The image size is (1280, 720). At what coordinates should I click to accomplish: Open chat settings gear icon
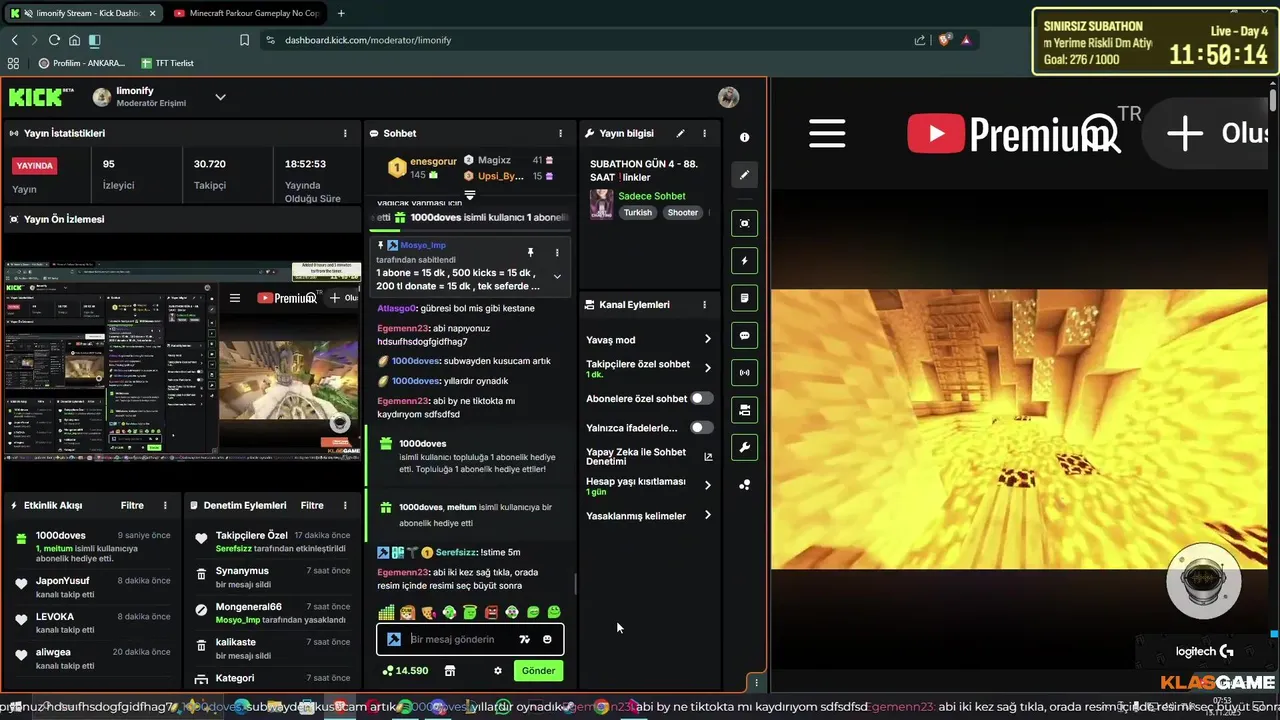(498, 670)
